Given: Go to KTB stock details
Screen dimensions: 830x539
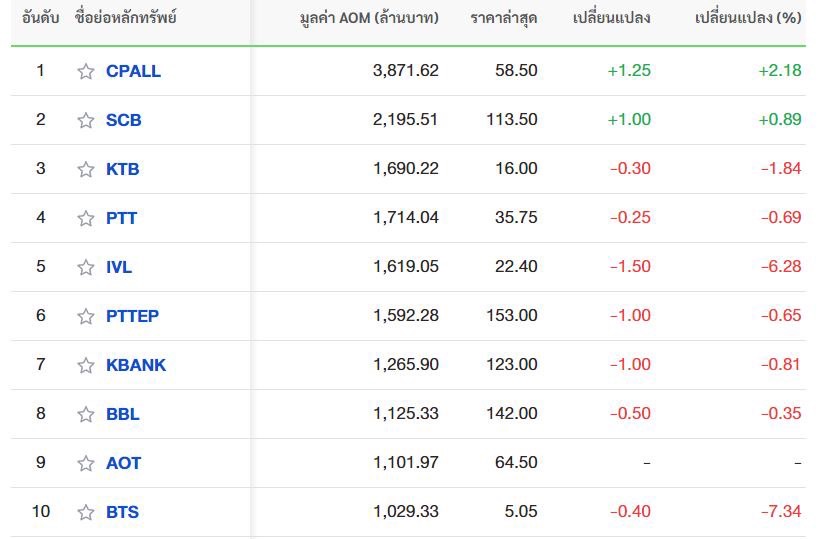Looking at the screenshot, I should tap(122, 169).
